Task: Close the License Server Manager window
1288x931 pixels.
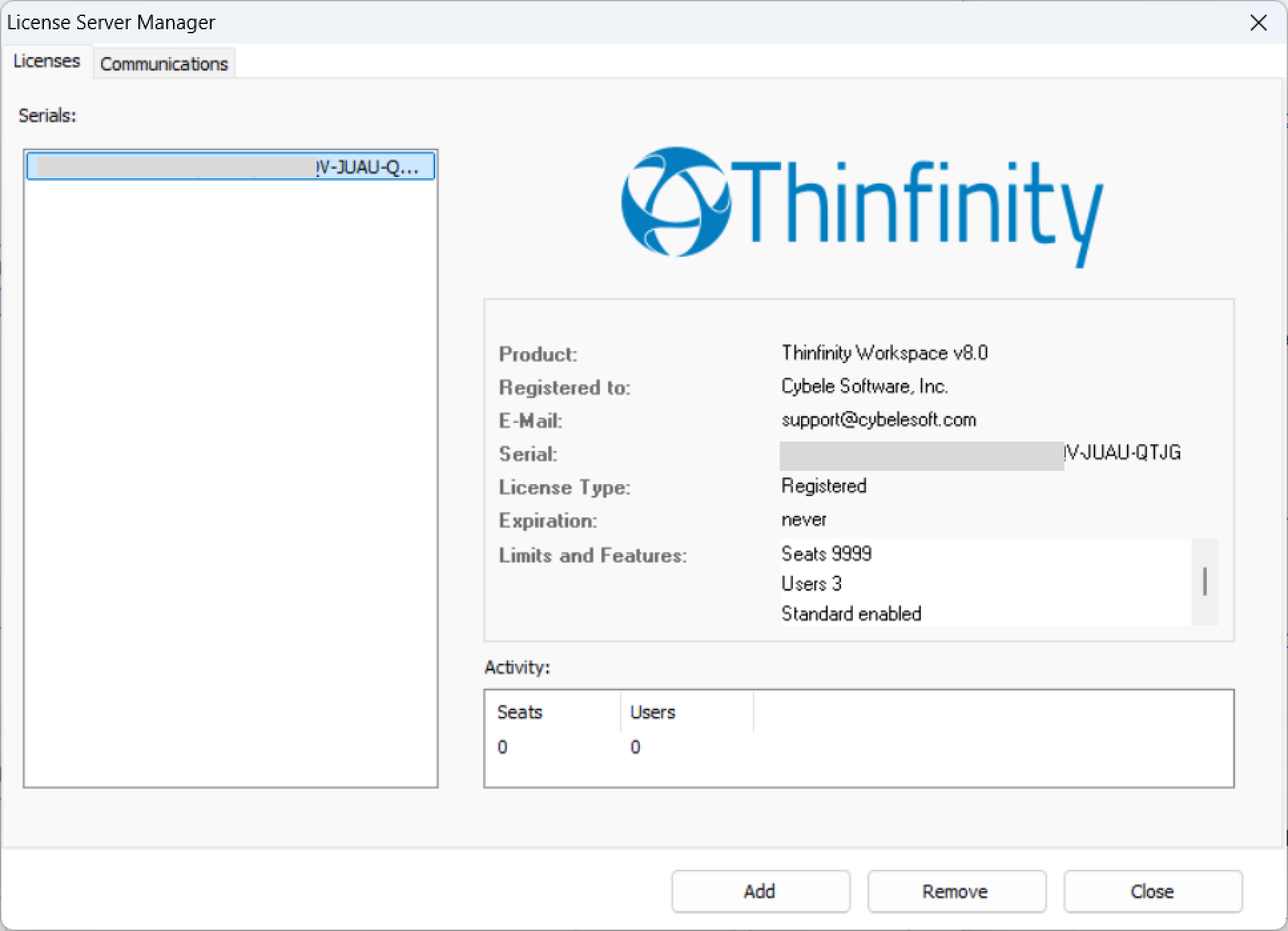Action: (1258, 23)
